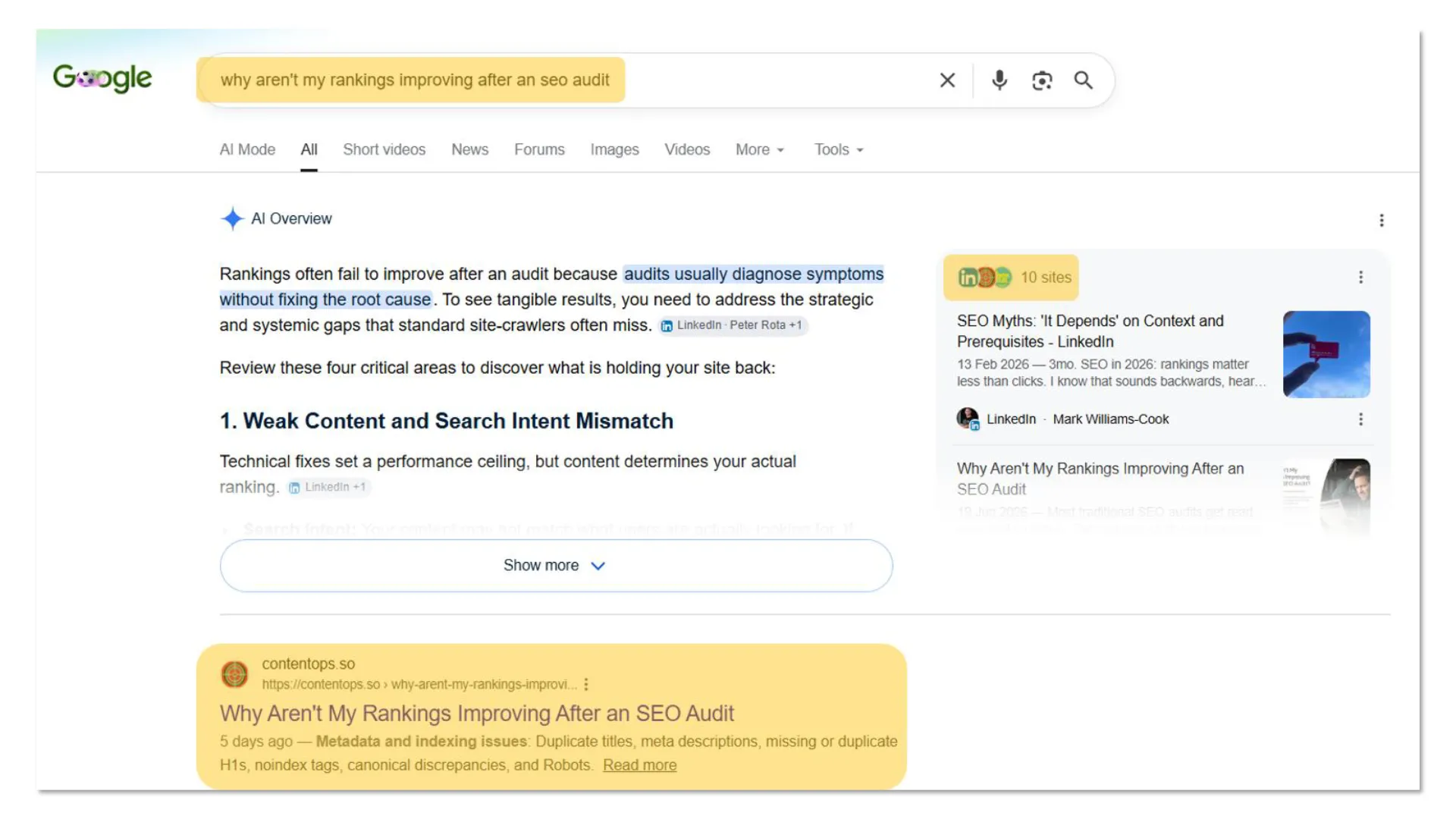Click the Read more link
1456x819 pixels.
point(639,765)
